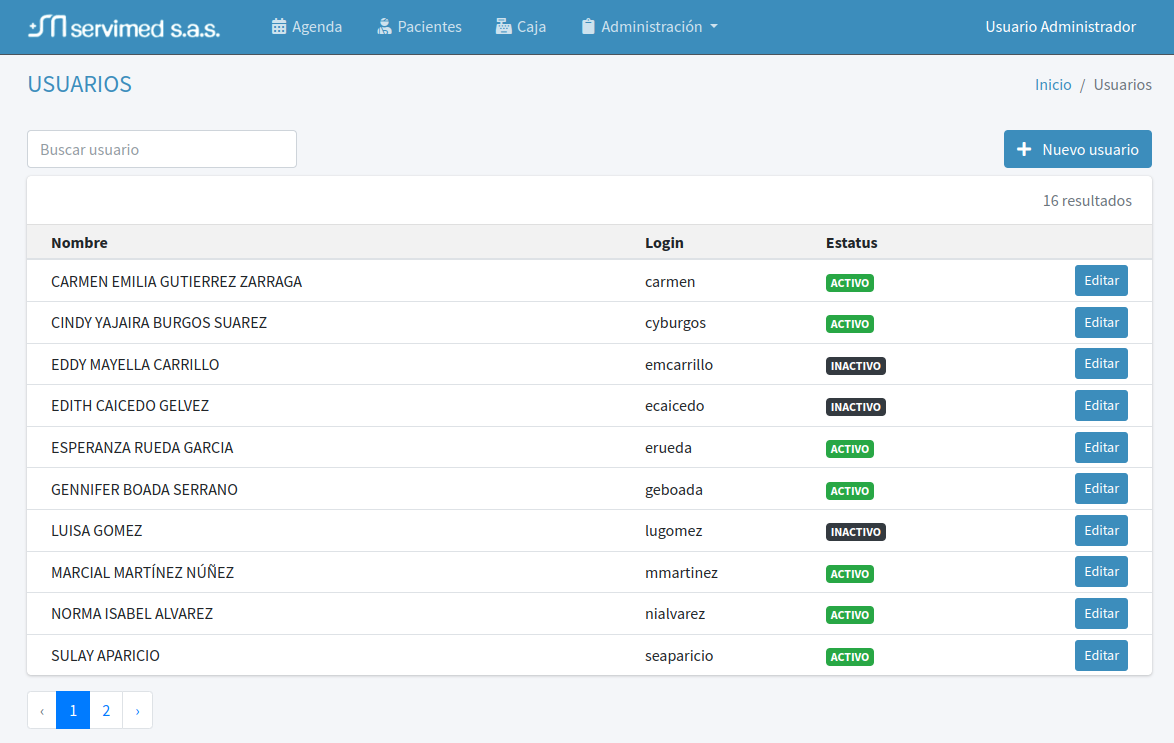Image resolution: width=1174 pixels, height=743 pixels.
Task: Click Editar on the LUISA GOMEZ row
Action: coord(1101,531)
